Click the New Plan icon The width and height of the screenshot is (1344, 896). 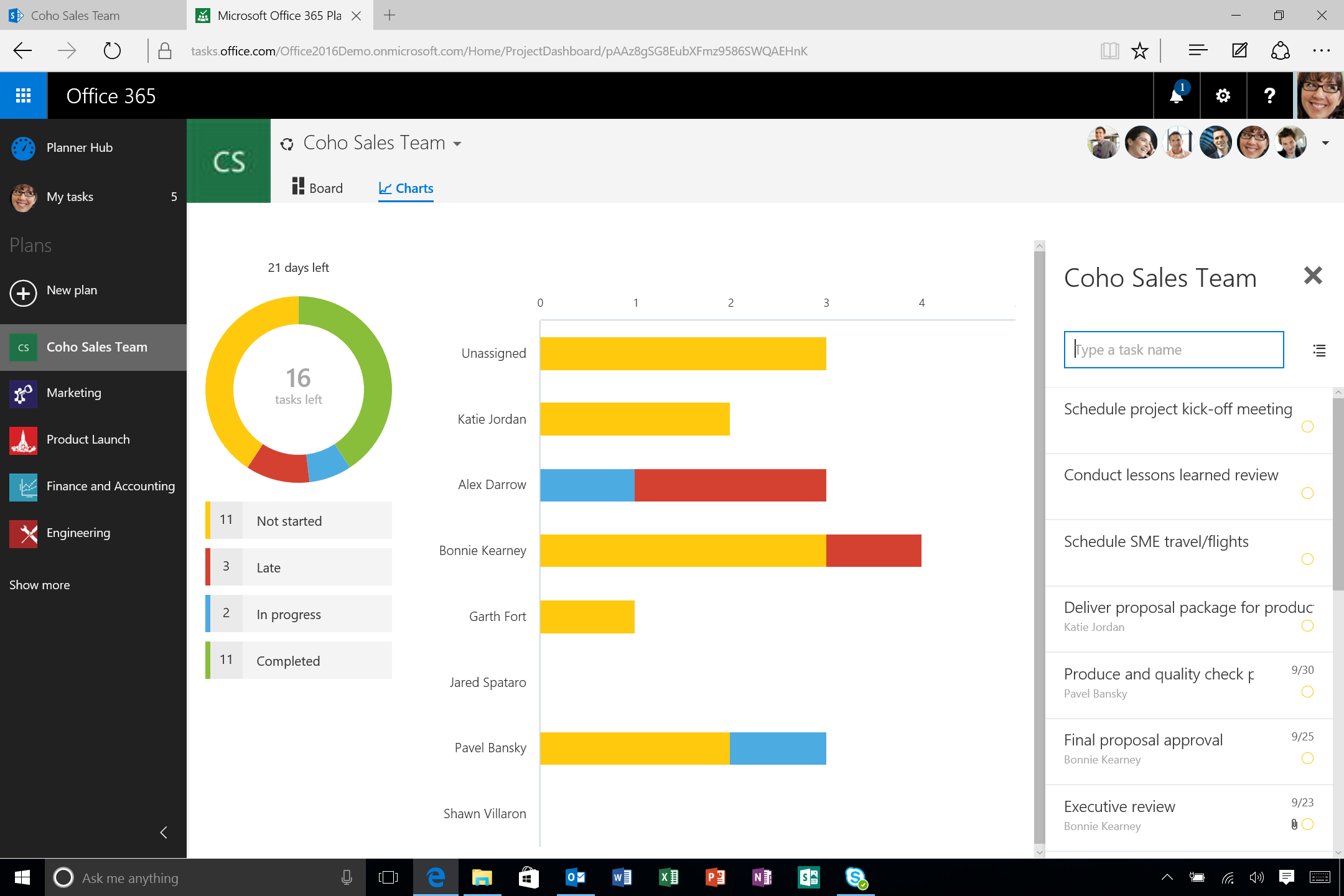pyautogui.click(x=23, y=289)
